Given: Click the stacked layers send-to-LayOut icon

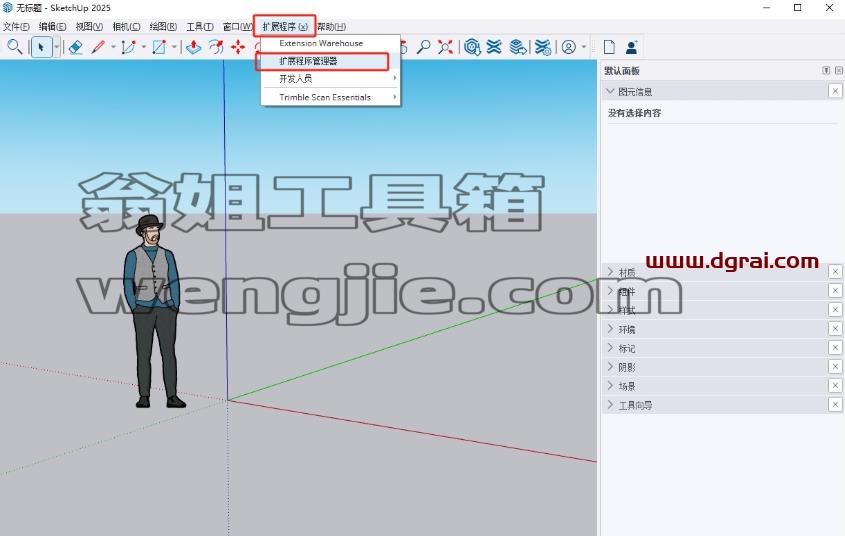Looking at the screenshot, I should [x=518, y=47].
